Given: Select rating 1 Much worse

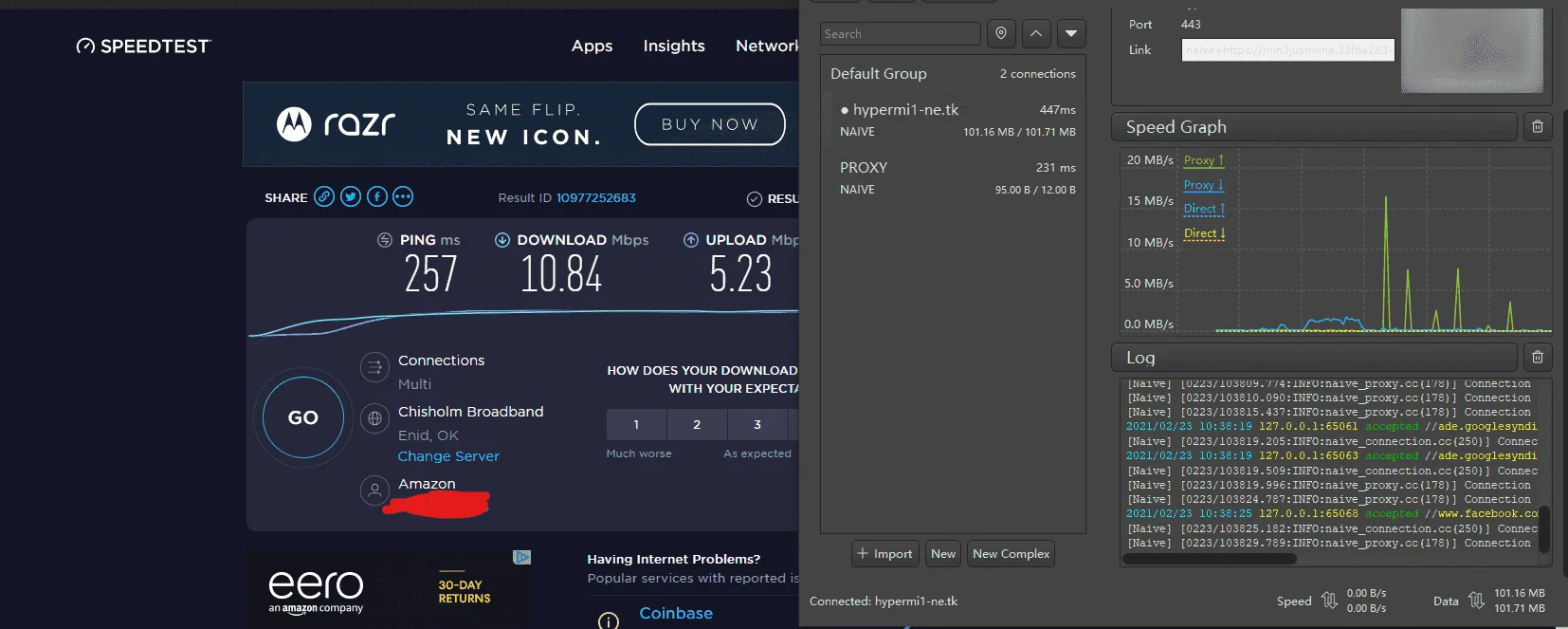Looking at the screenshot, I should click(x=636, y=424).
